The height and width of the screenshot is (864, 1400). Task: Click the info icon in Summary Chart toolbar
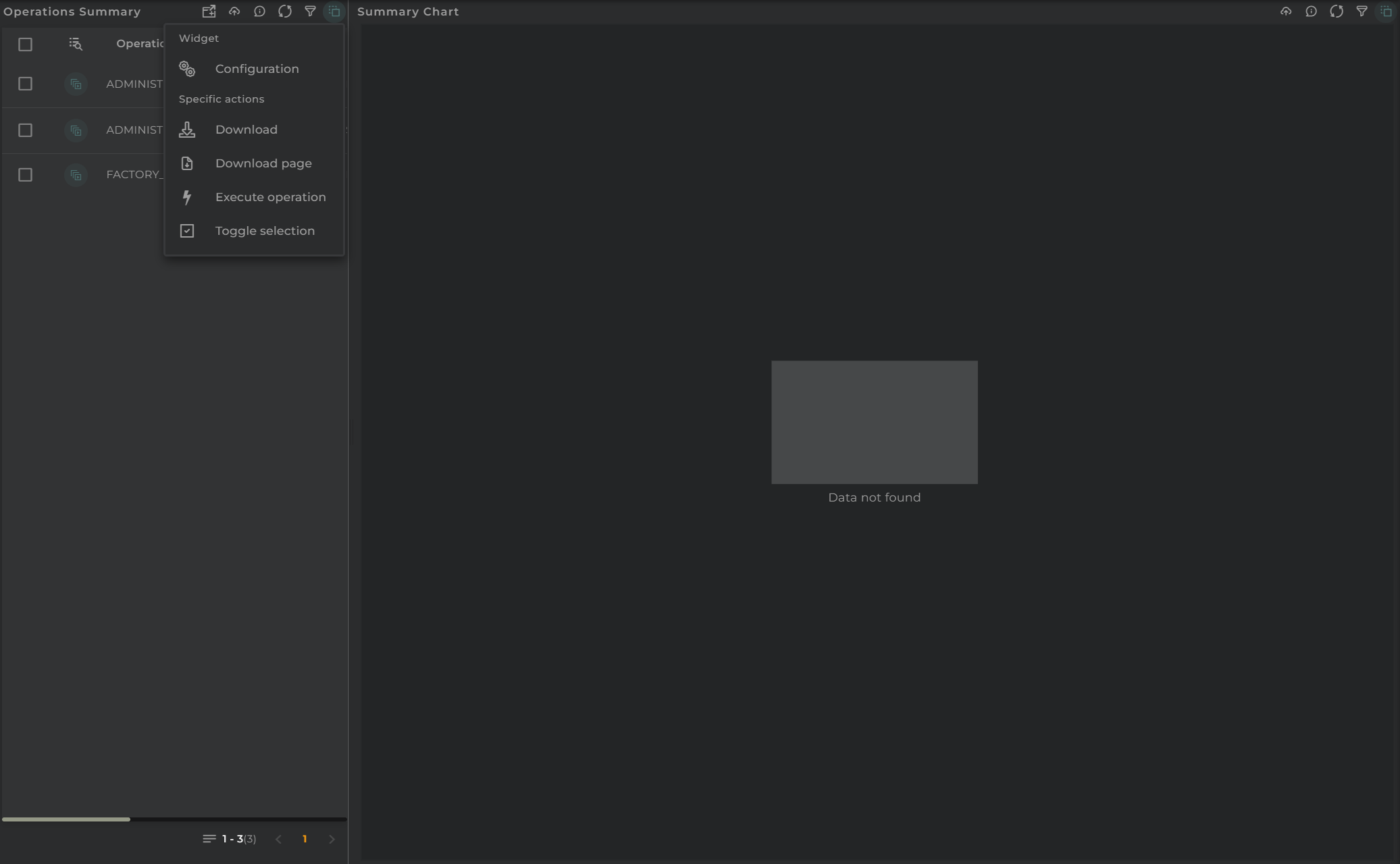click(x=1311, y=11)
